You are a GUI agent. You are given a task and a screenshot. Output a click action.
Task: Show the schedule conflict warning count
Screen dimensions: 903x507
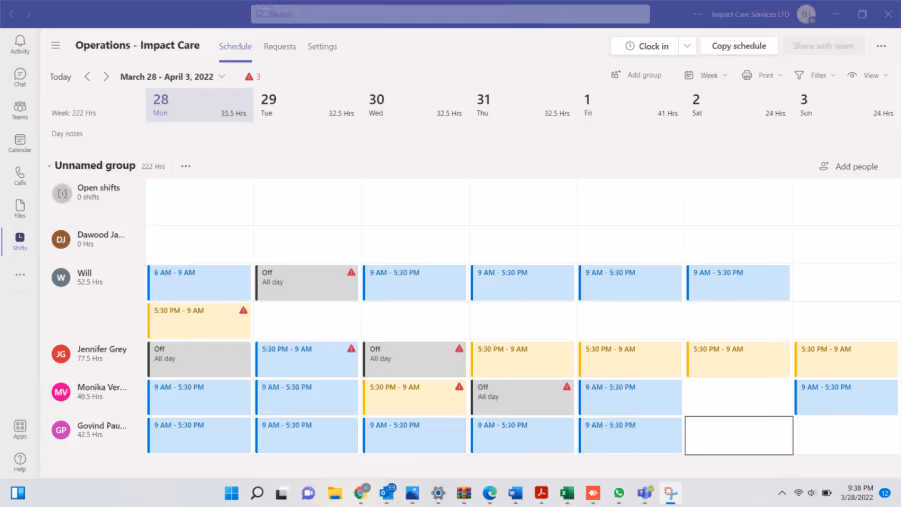[x=252, y=76]
